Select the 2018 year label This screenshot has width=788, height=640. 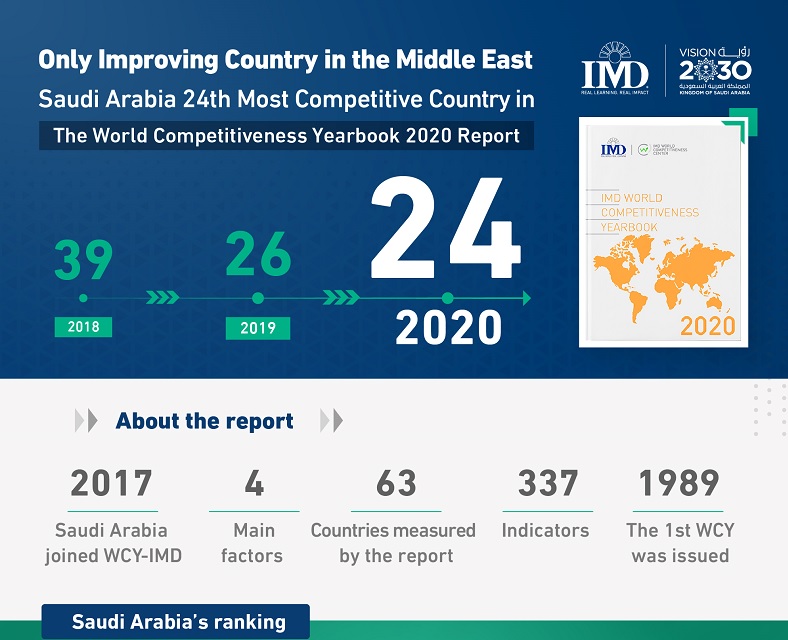(x=83, y=327)
